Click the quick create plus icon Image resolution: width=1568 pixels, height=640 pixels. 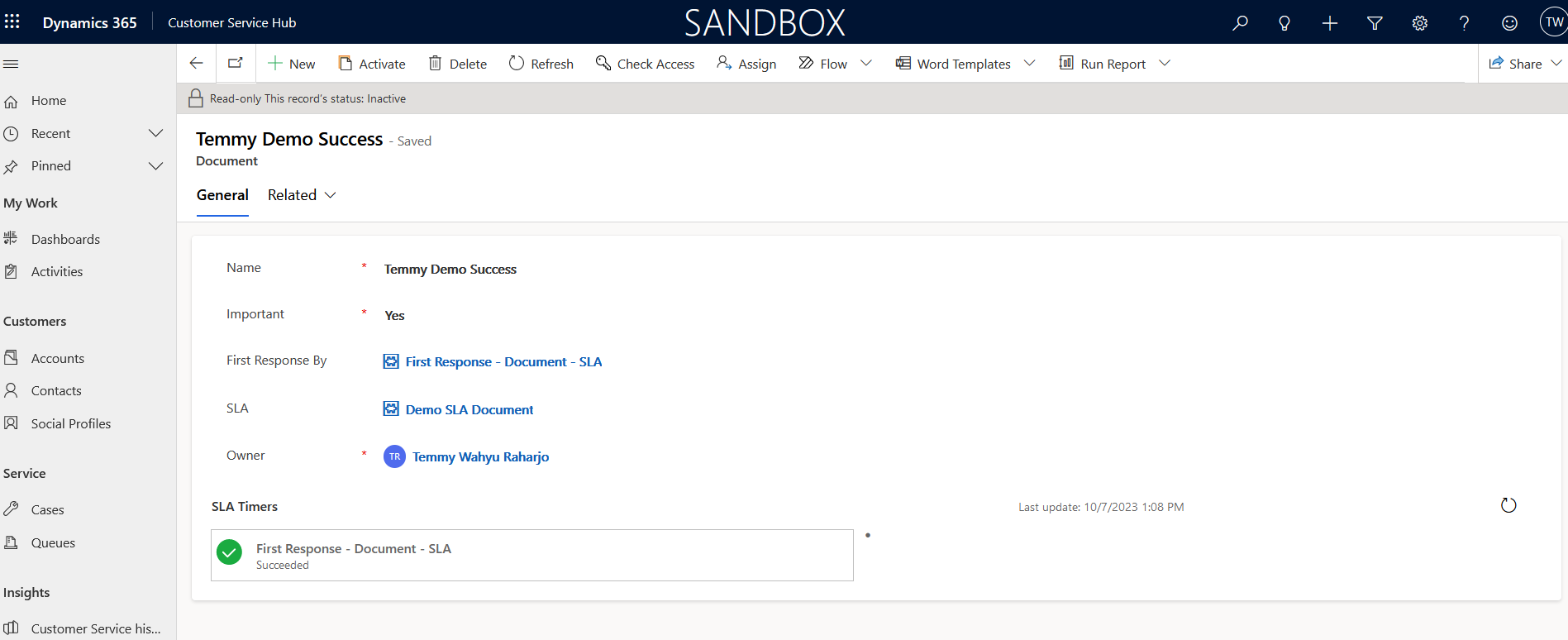coord(1330,23)
